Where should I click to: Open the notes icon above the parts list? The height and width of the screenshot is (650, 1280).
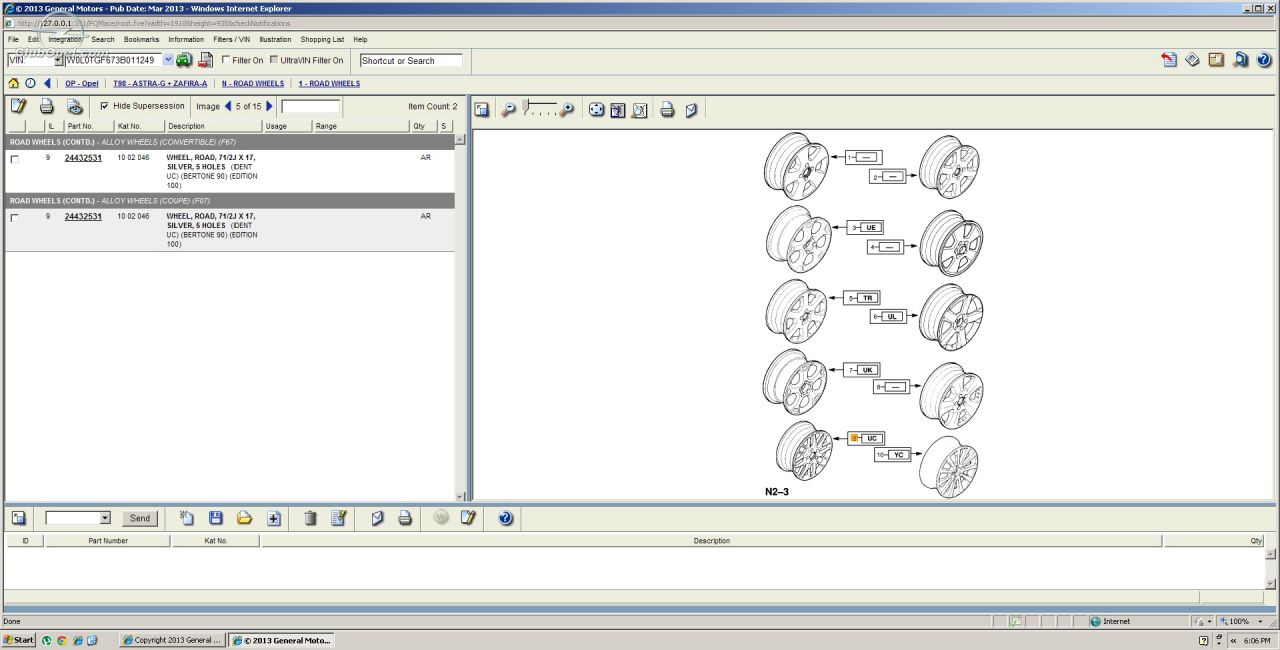click(x=18, y=106)
